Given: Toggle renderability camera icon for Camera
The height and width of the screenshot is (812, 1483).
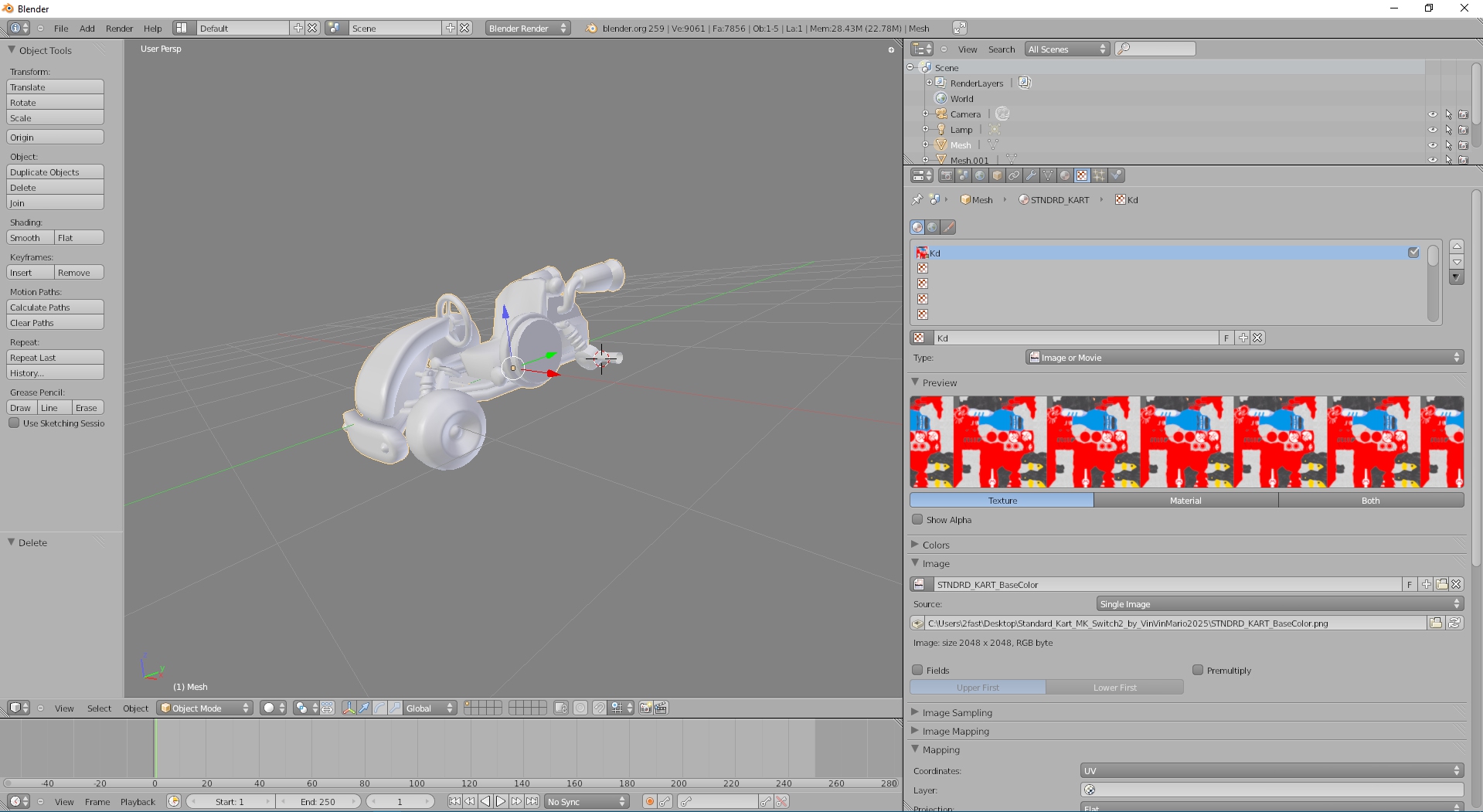Looking at the screenshot, I should [1463, 114].
